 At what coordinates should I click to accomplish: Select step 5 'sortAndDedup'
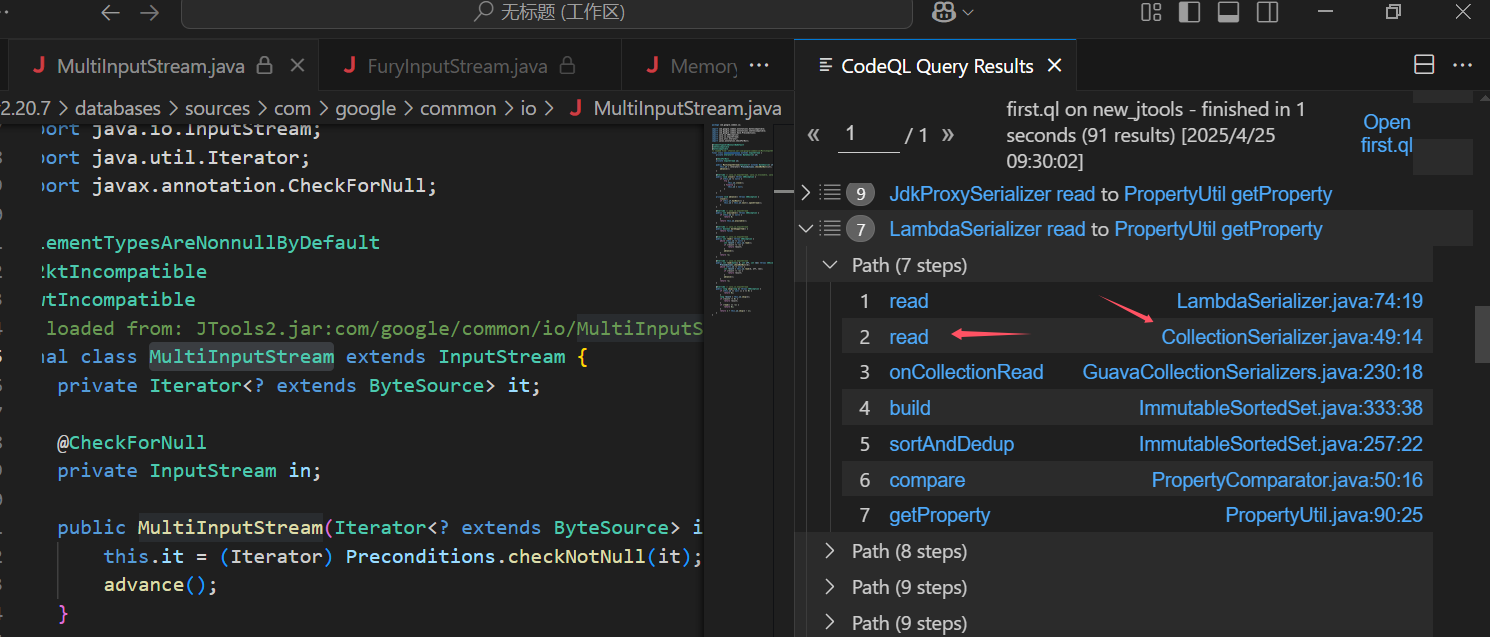(x=952, y=444)
